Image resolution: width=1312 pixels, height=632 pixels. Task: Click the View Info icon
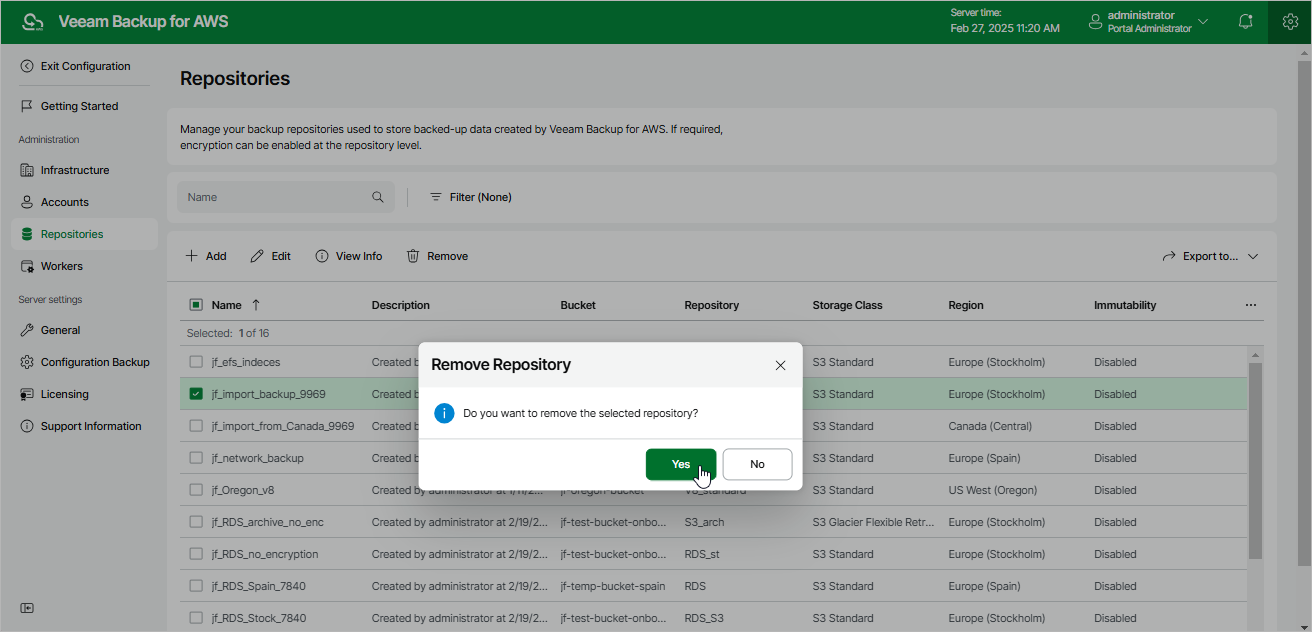322,256
